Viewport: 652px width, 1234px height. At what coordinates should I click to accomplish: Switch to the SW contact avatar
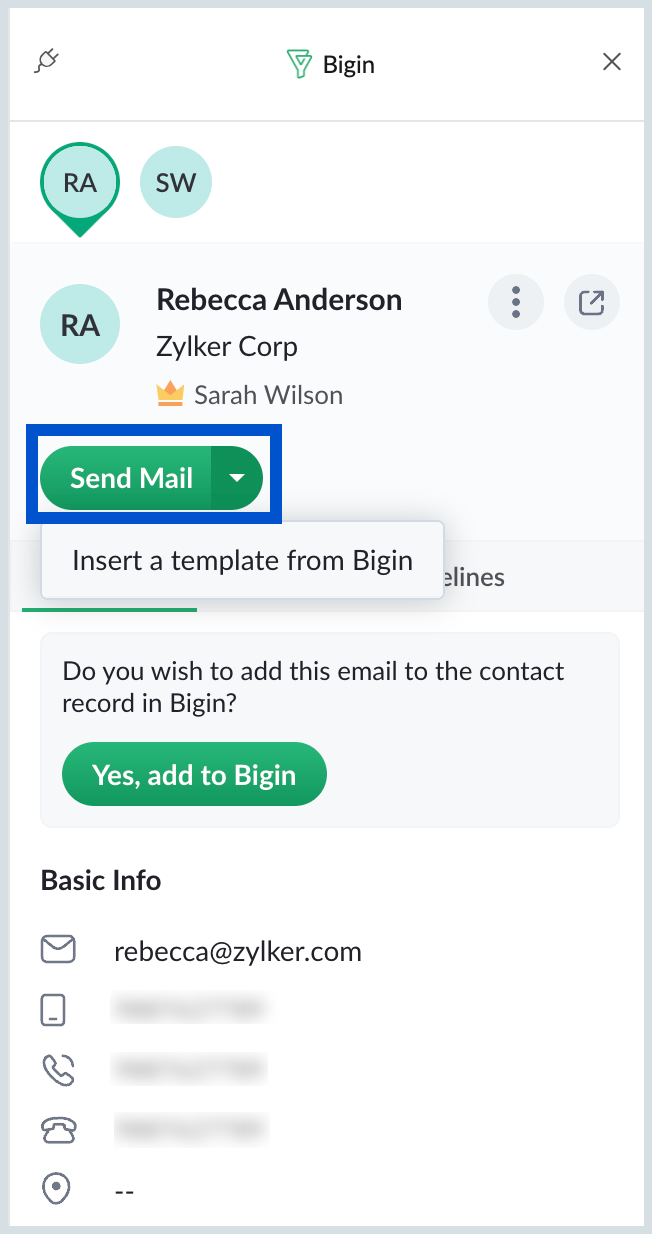coord(176,183)
